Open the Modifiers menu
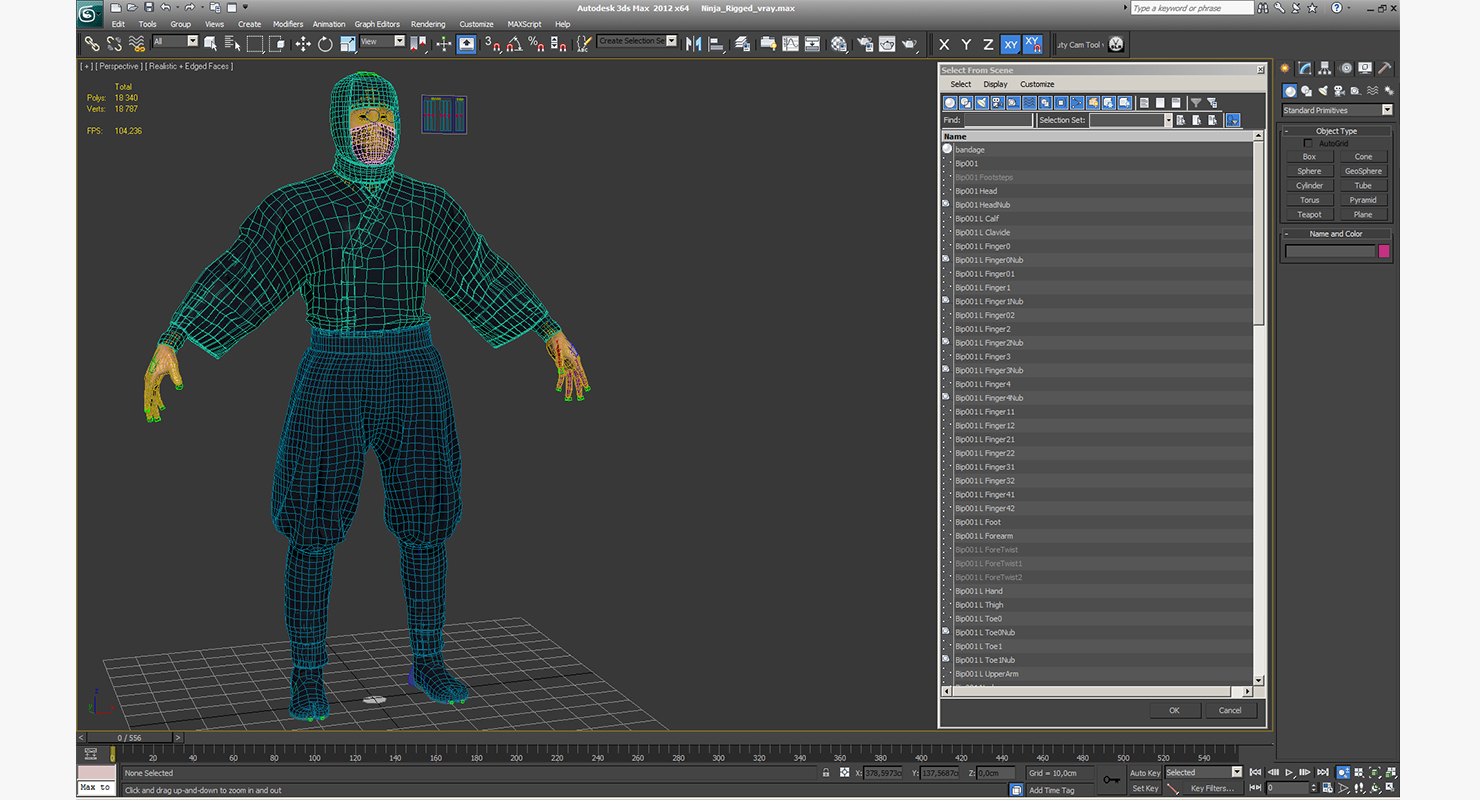This screenshot has height=800, width=1480. click(288, 24)
